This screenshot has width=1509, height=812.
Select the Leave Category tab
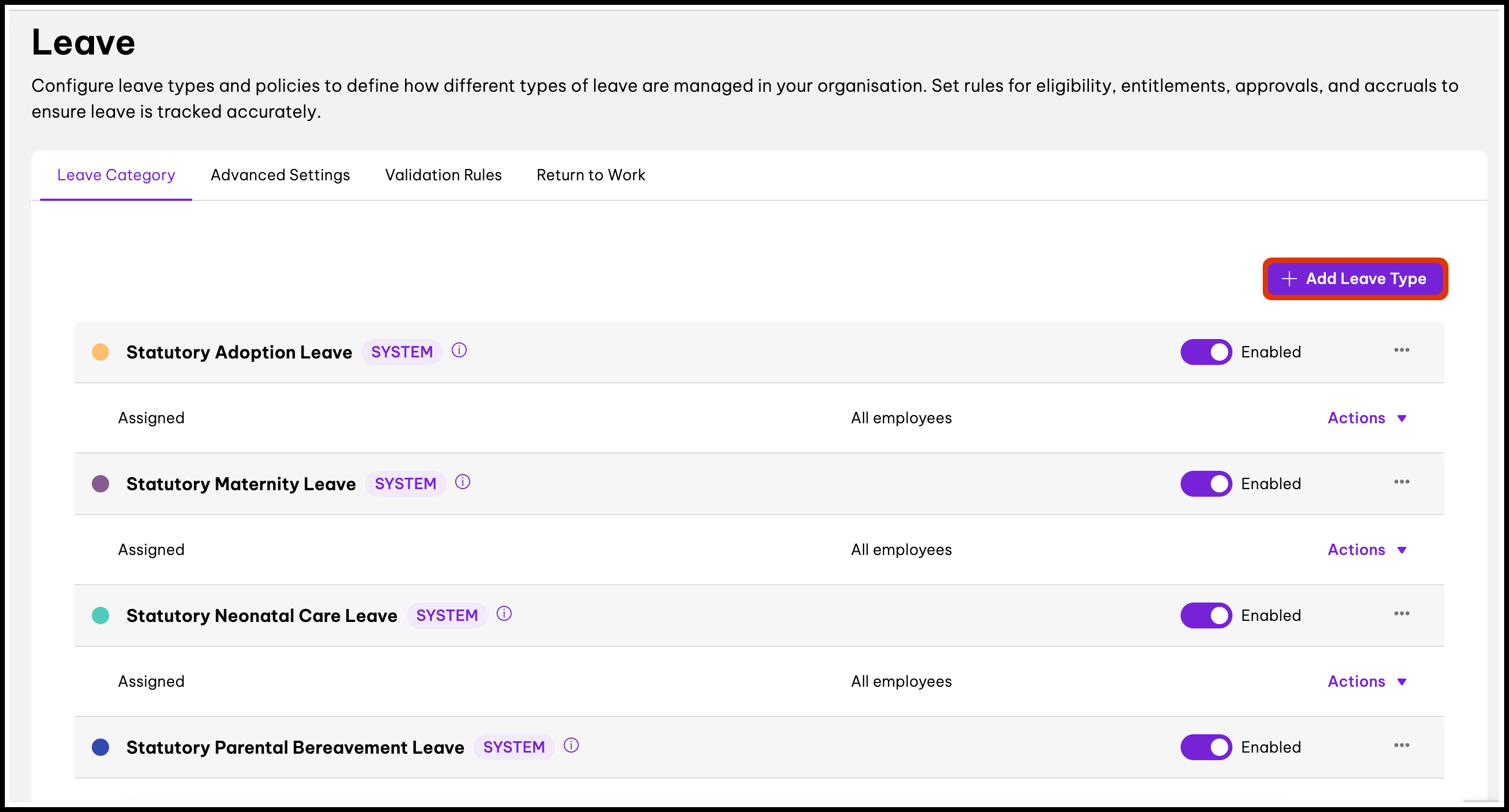point(116,175)
